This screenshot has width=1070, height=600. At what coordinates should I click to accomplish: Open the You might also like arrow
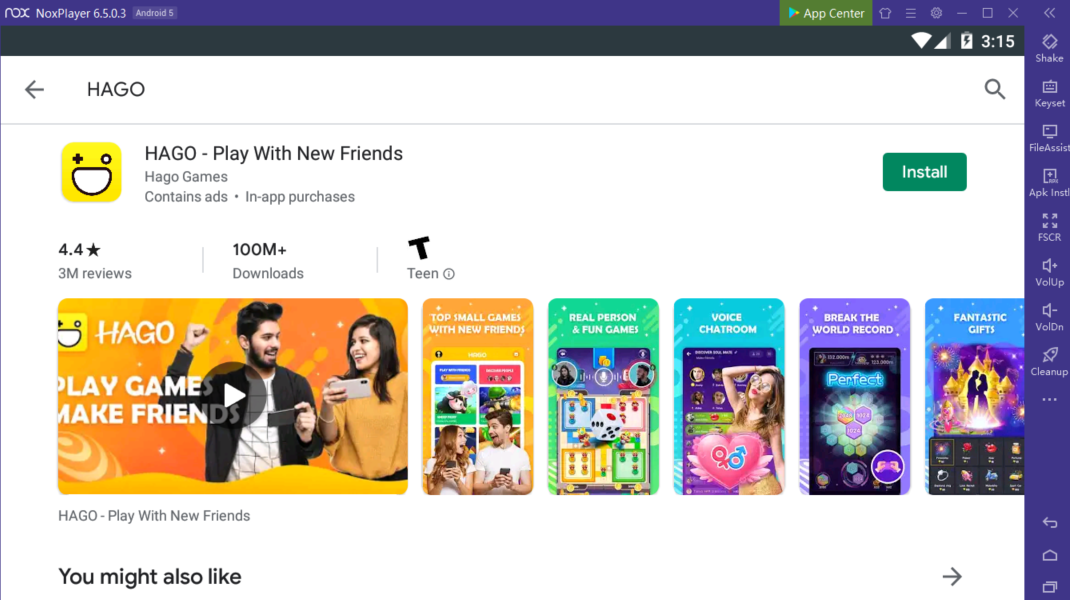tap(952, 577)
